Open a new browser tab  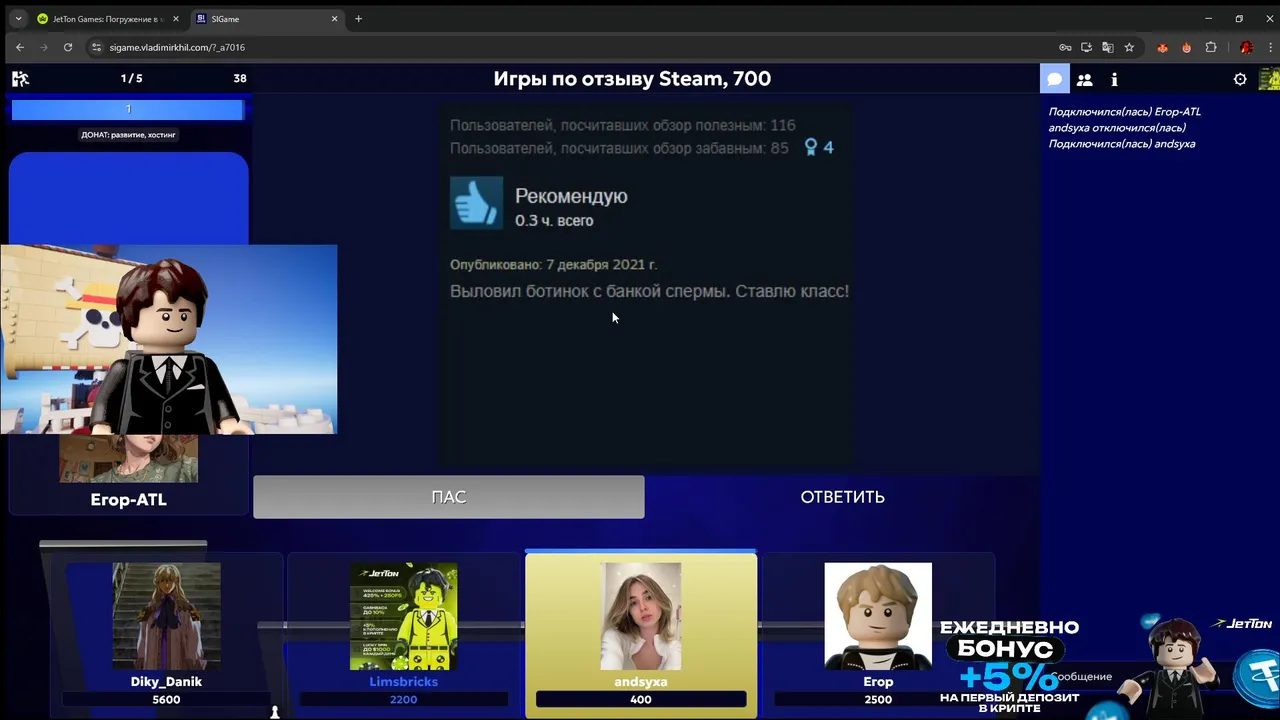(x=358, y=19)
